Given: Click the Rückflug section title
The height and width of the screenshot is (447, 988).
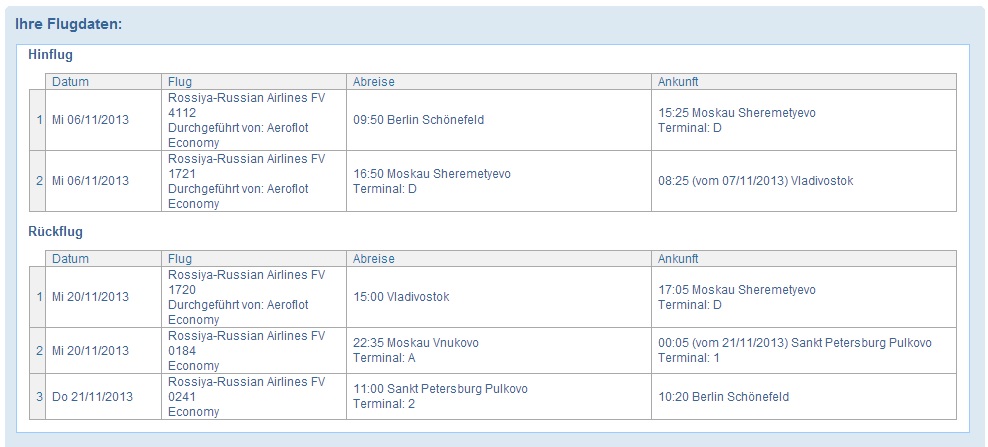Looking at the screenshot, I should [x=55, y=231].
